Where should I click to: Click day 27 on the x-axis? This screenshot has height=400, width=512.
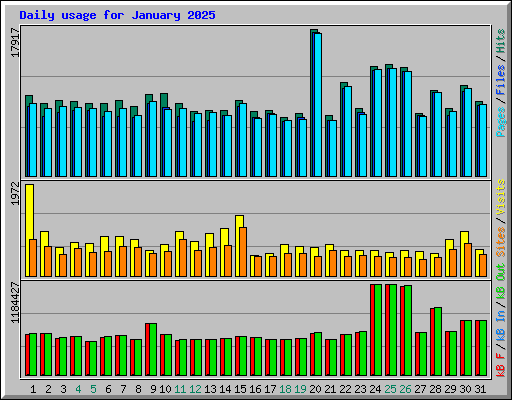tap(420, 389)
